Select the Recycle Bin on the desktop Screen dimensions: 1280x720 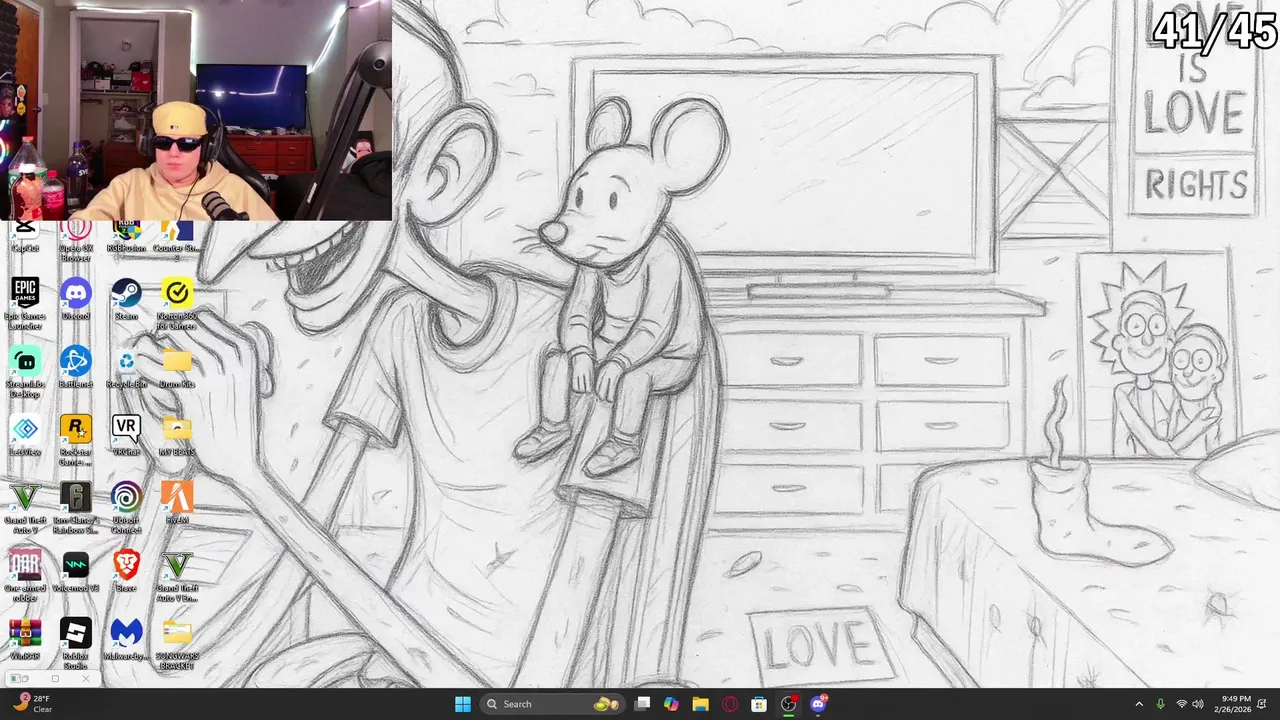click(126, 367)
